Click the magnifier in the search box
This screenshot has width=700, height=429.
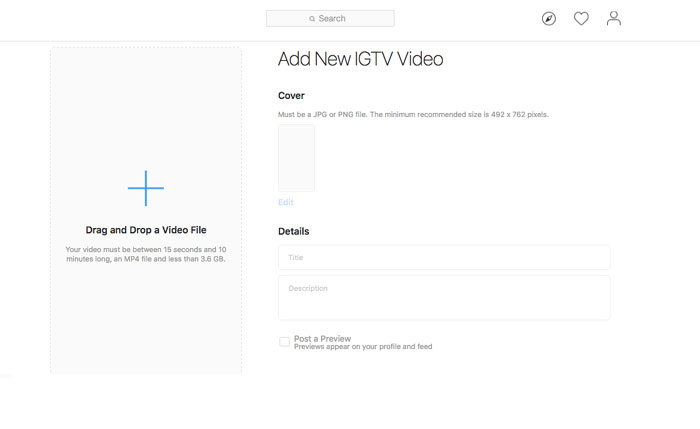coord(312,19)
